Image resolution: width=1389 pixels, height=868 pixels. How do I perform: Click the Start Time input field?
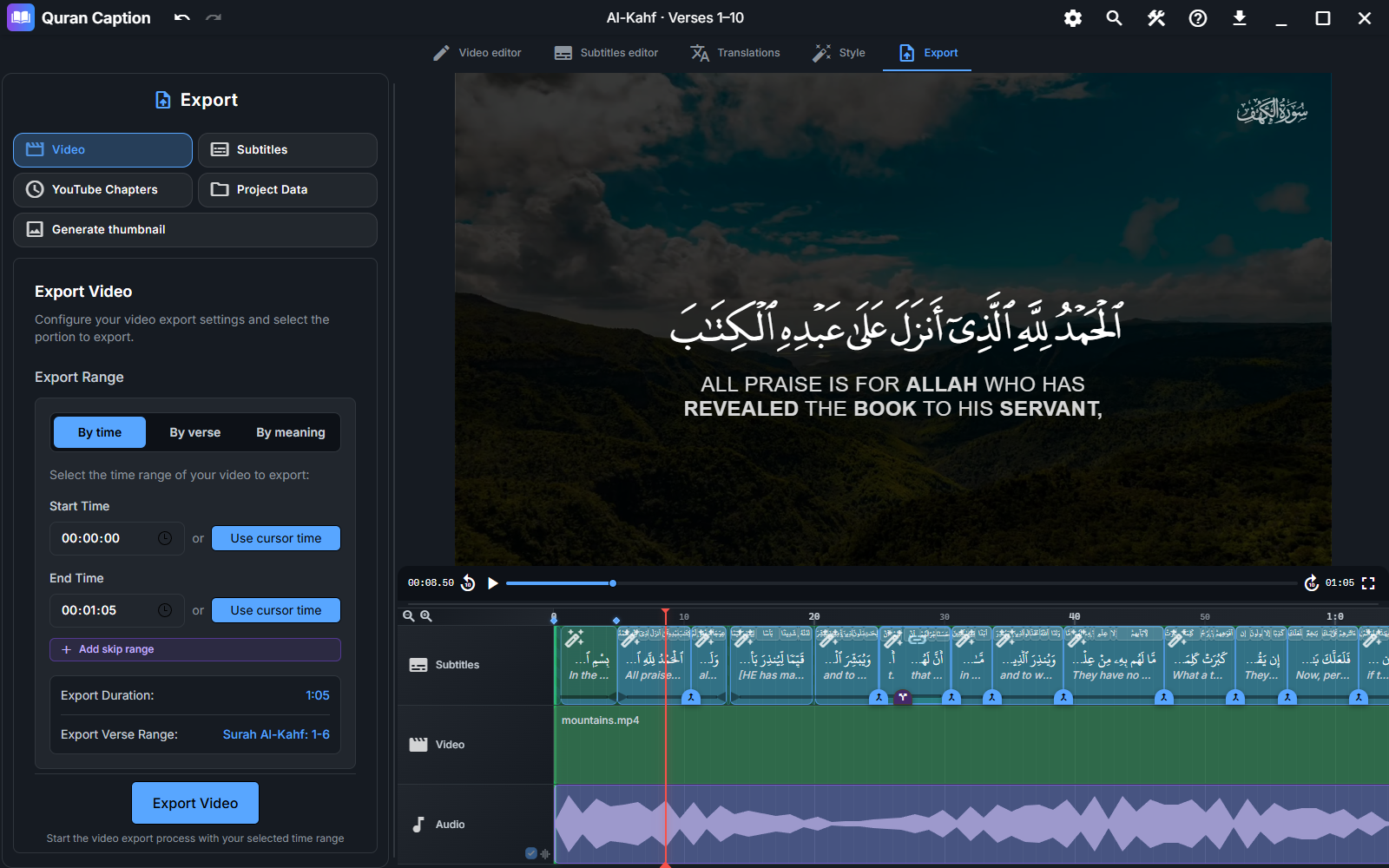(117, 538)
